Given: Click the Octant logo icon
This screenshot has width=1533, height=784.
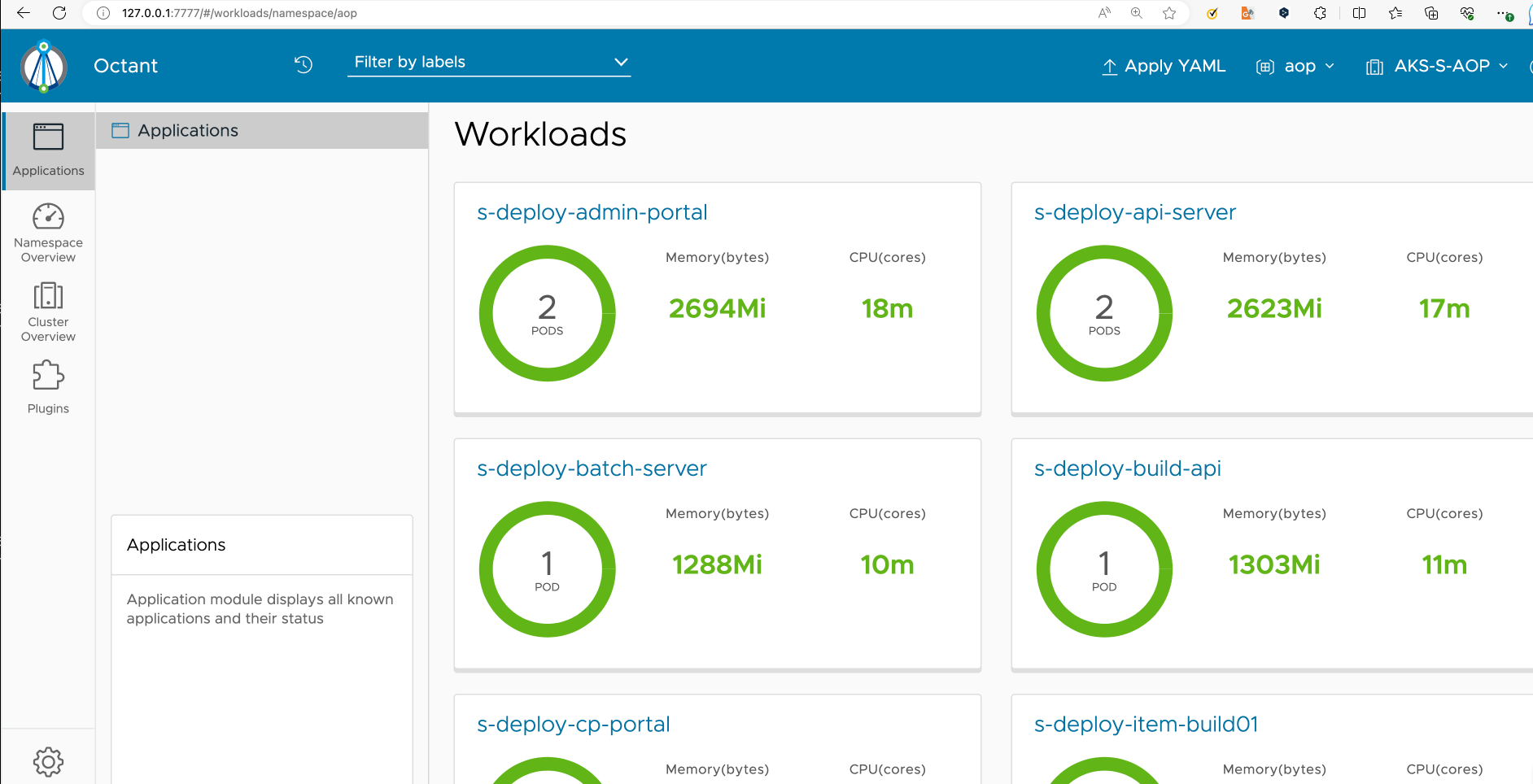Looking at the screenshot, I should click(x=44, y=67).
